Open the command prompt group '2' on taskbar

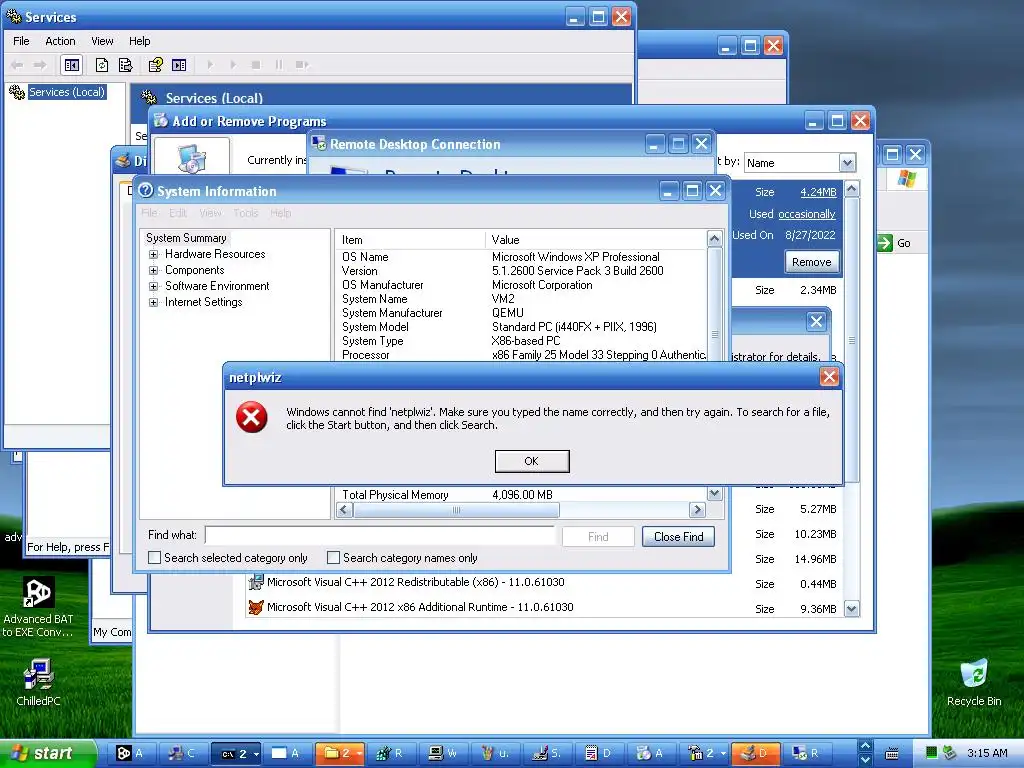(236, 753)
